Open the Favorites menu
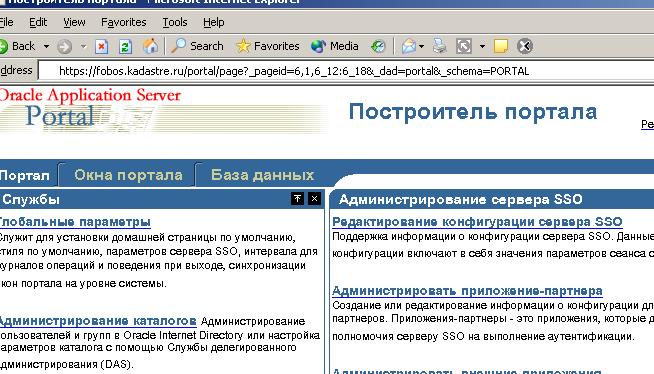The height and width of the screenshot is (374, 654). click(123, 22)
